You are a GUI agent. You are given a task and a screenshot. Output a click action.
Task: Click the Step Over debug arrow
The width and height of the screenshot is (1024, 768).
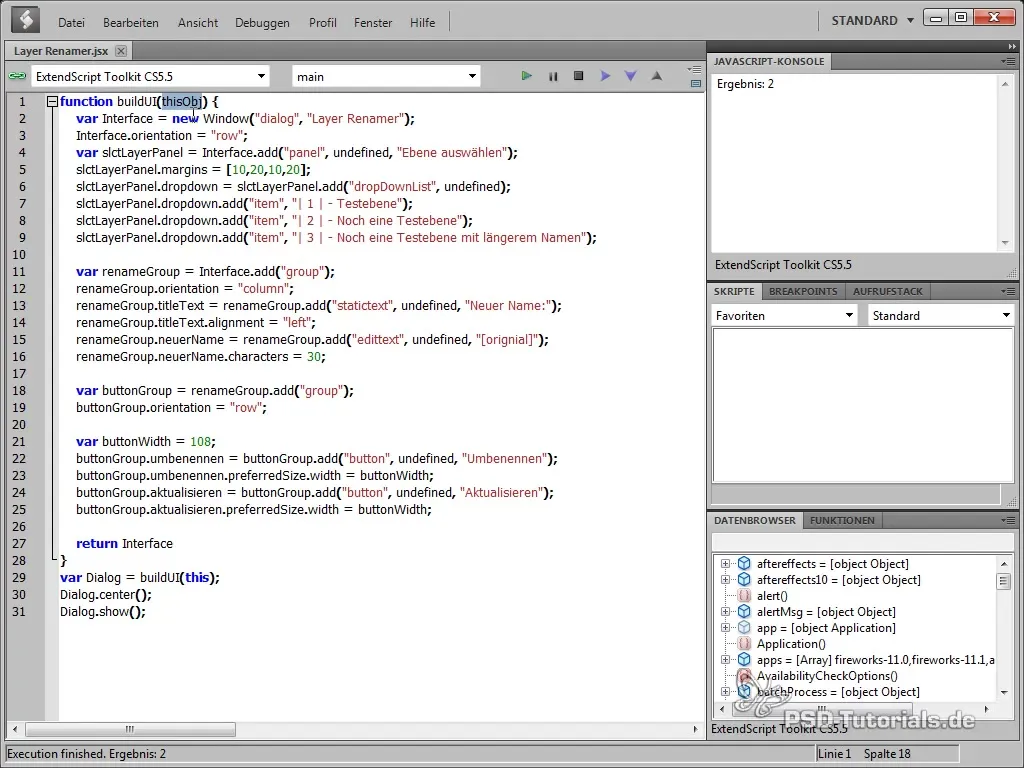pyautogui.click(x=605, y=76)
